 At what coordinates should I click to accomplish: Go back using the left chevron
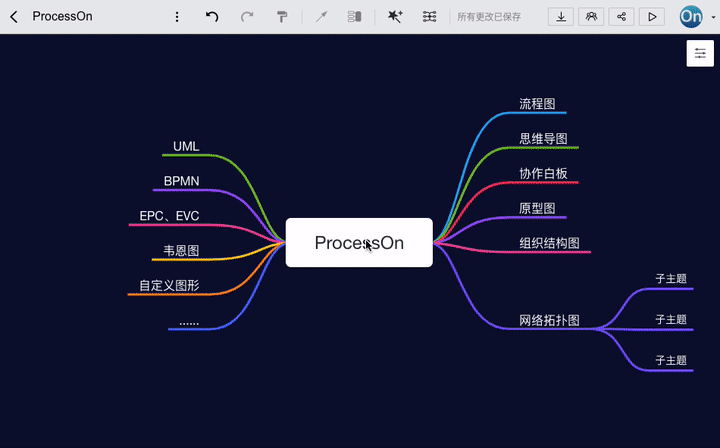(14, 17)
